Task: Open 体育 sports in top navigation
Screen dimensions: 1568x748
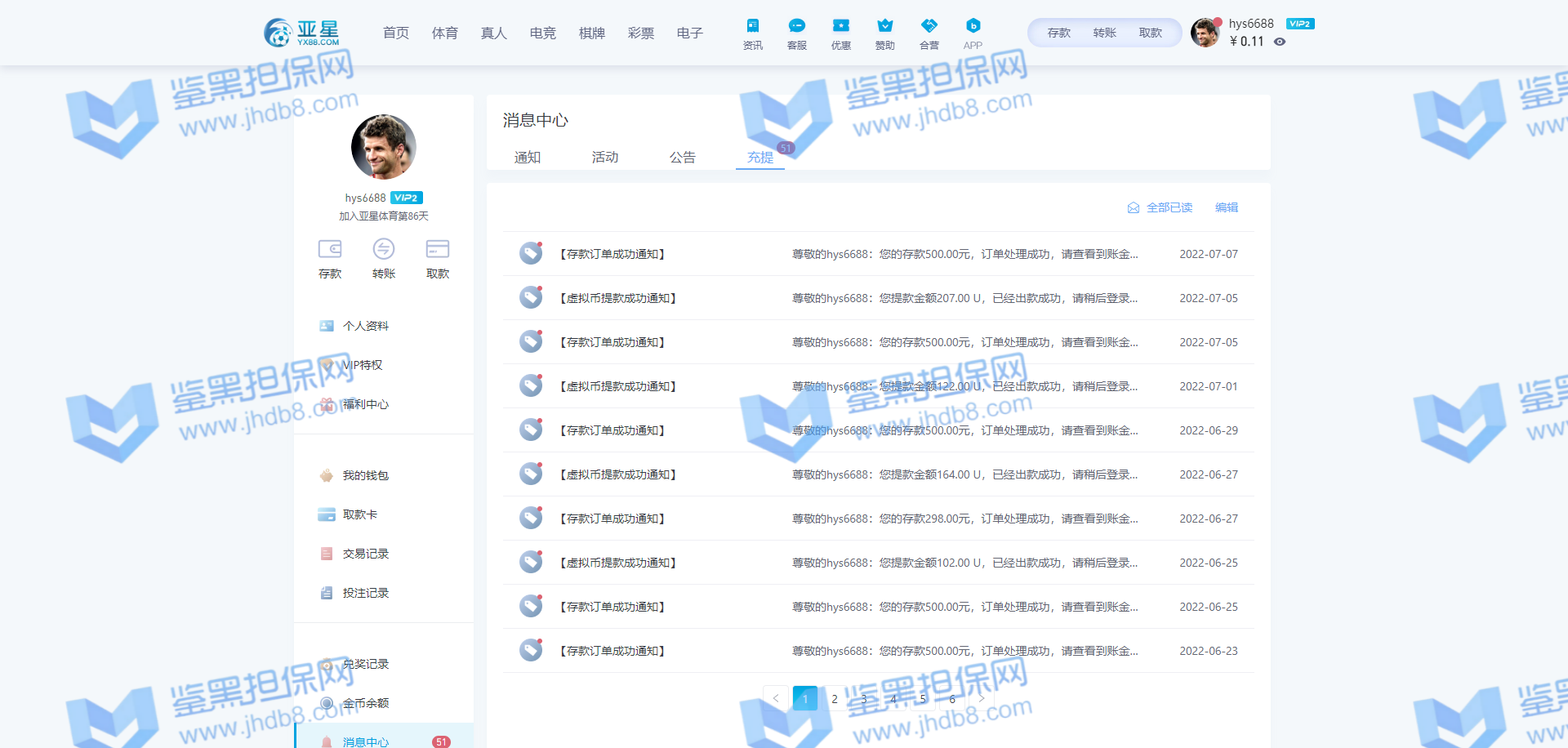Action: point(444,33)
